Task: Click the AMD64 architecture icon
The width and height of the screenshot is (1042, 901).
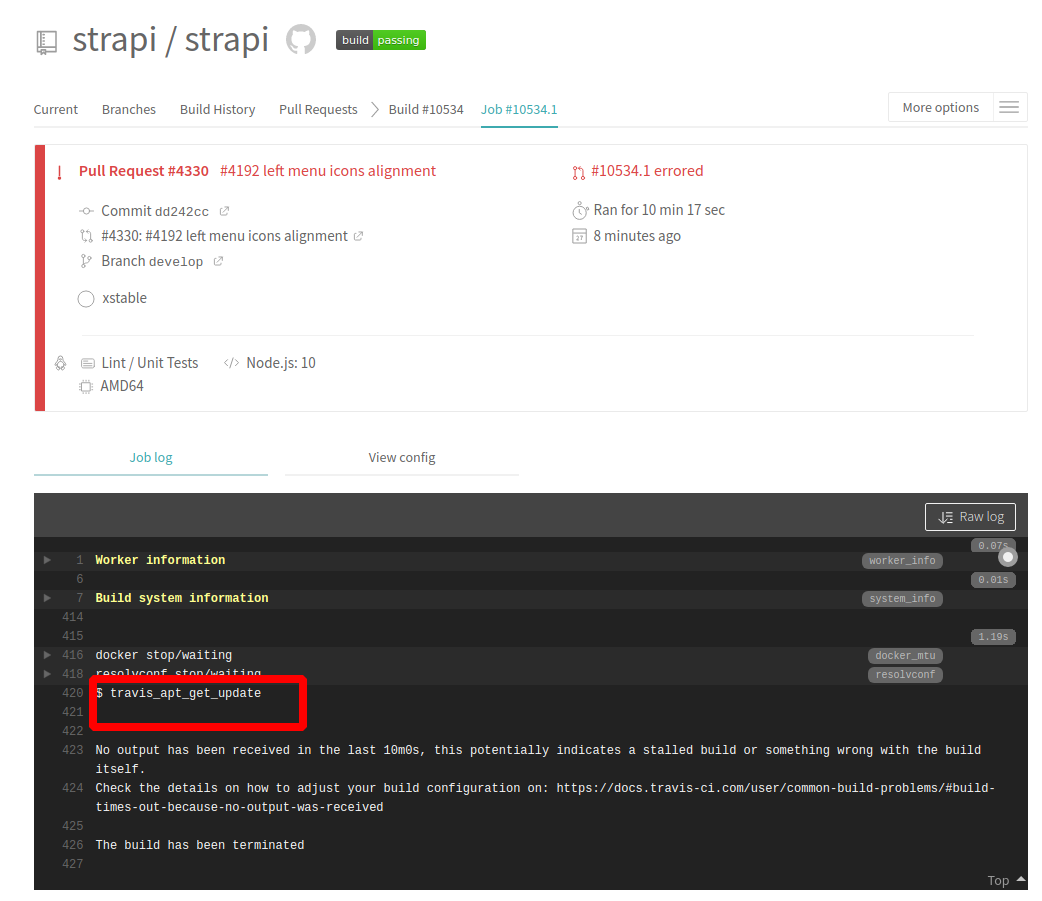Action: click(86, 386)
